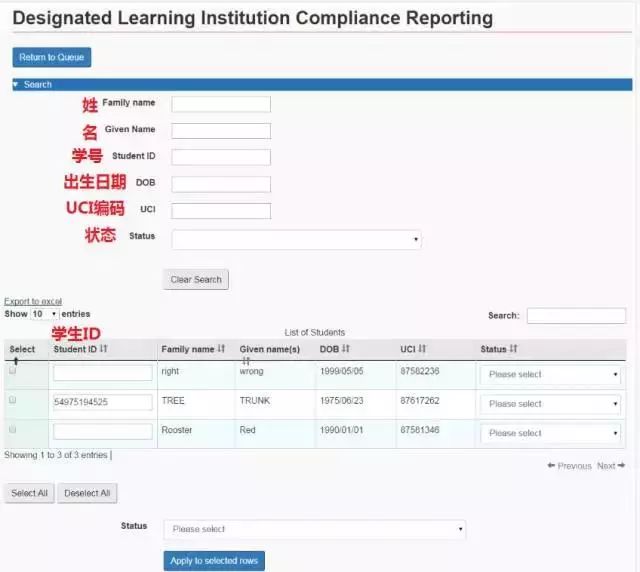Image resolution: width=640 pixels, height=572 pixels.
Task: Sort table by Given name(s) column icon
Action: [246, 359]
